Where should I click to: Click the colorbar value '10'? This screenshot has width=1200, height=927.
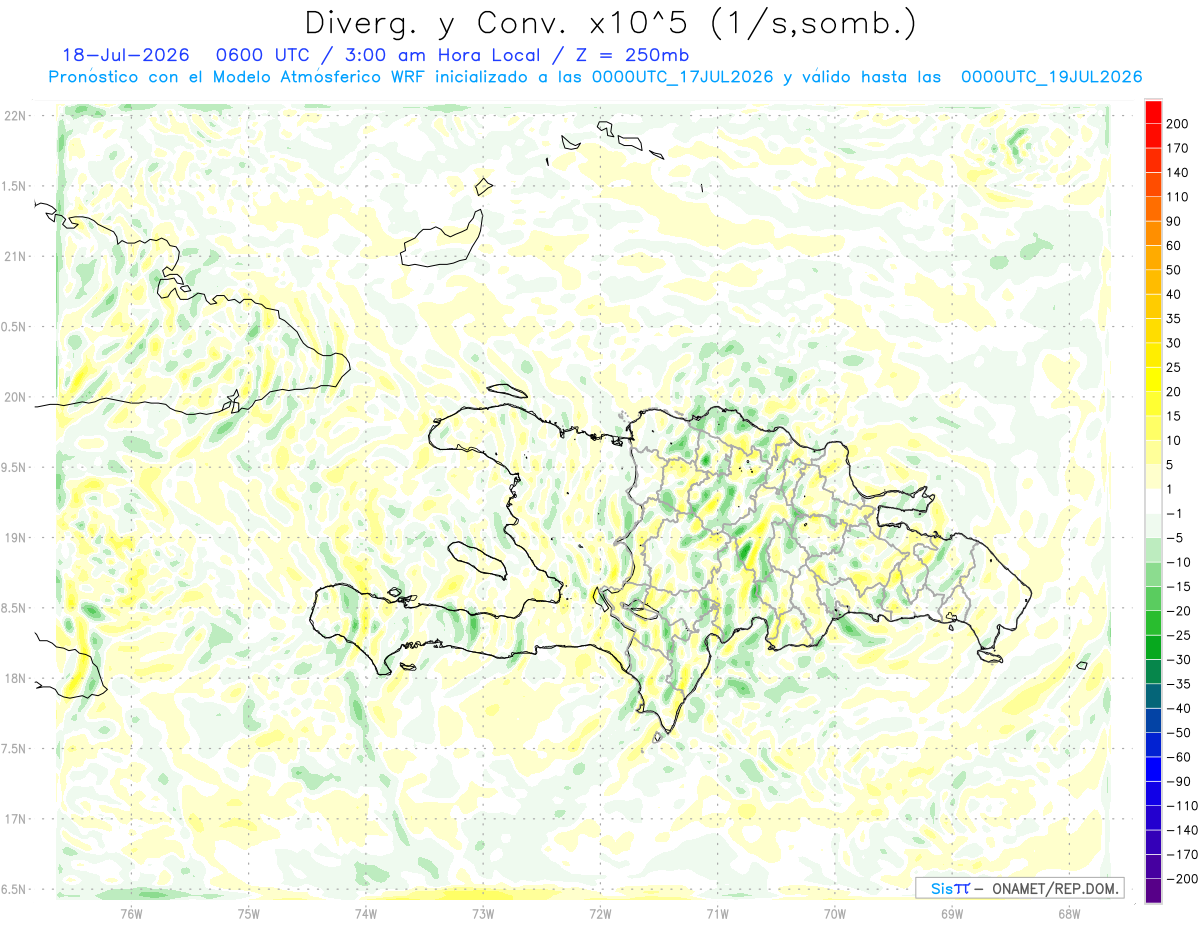[1175, 441]
